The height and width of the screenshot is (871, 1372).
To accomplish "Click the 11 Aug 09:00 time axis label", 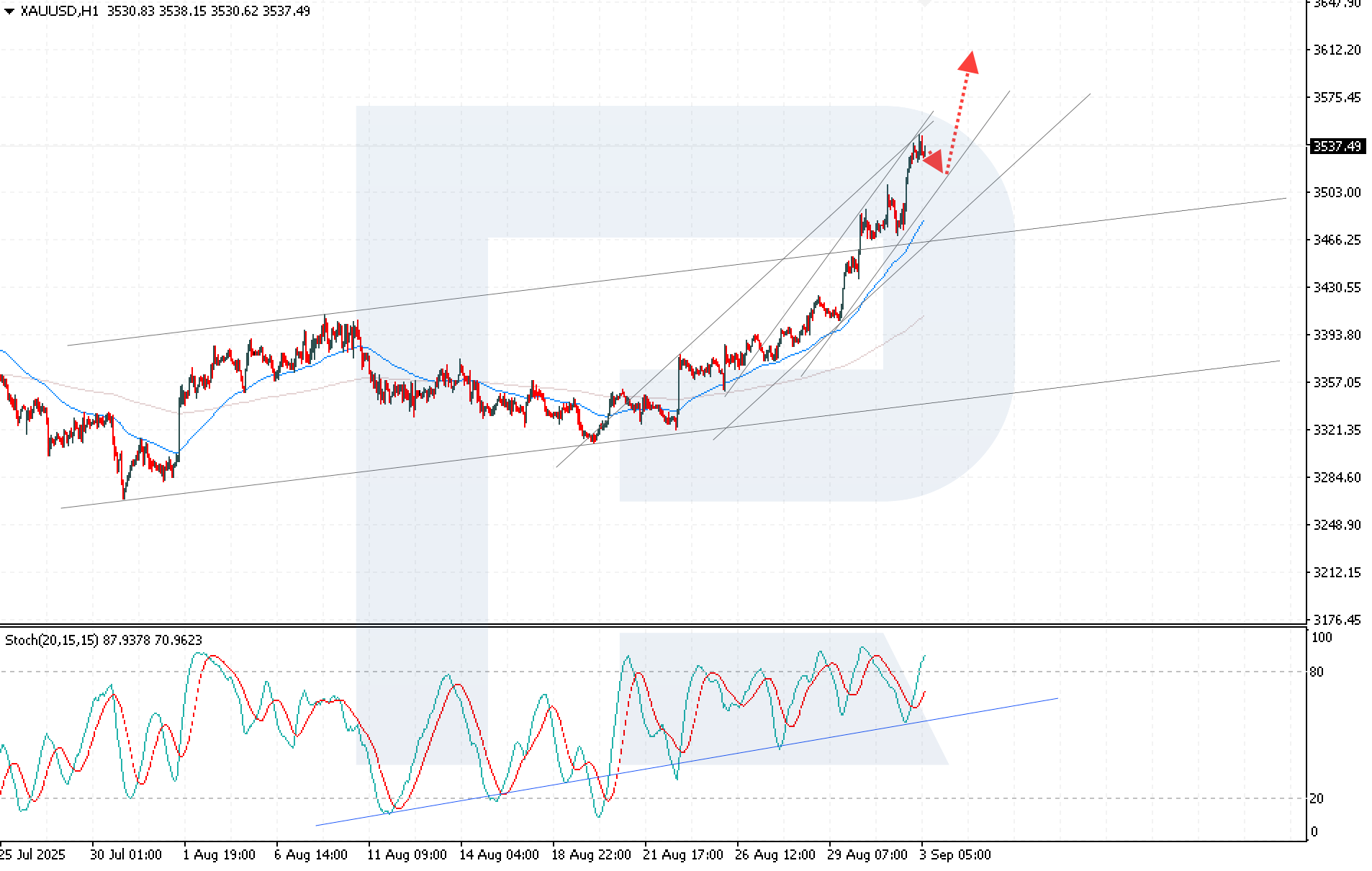I will click(x=407, y=855).
